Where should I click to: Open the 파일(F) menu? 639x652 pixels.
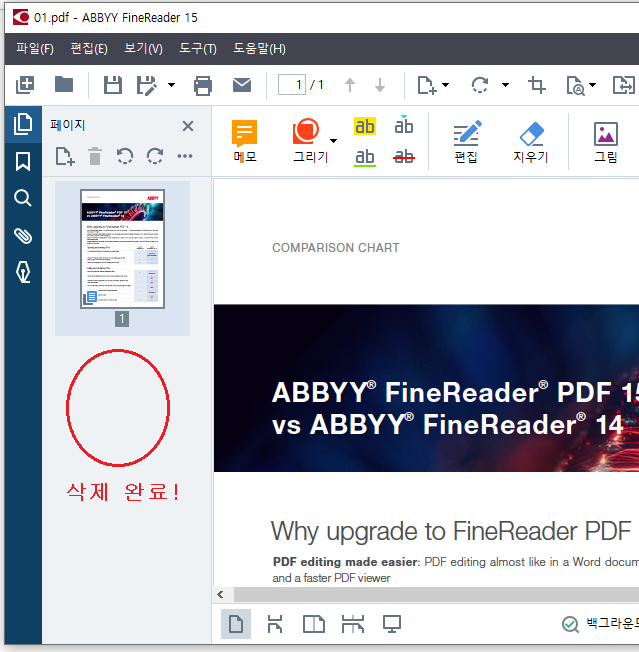[x=35, y=49]
